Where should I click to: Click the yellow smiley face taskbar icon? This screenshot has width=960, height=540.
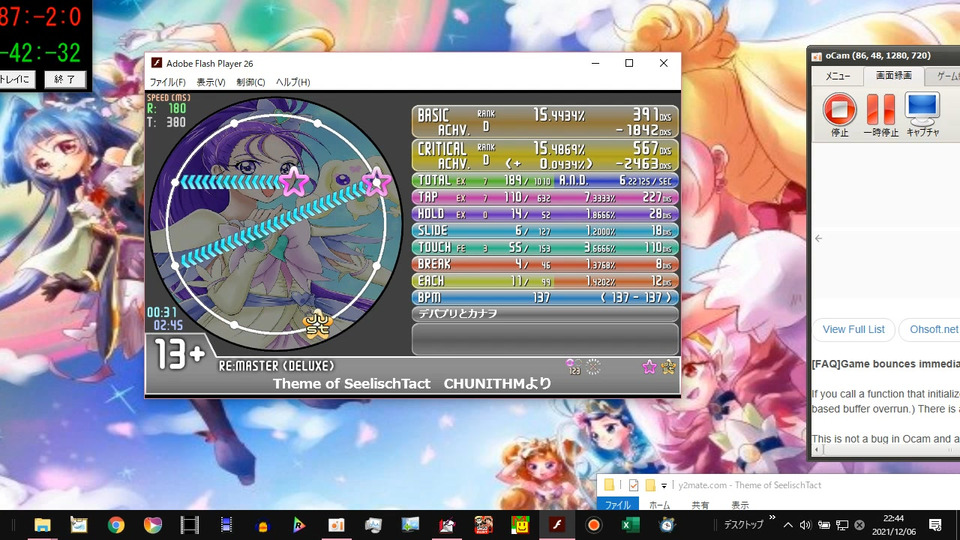(520, 525)
